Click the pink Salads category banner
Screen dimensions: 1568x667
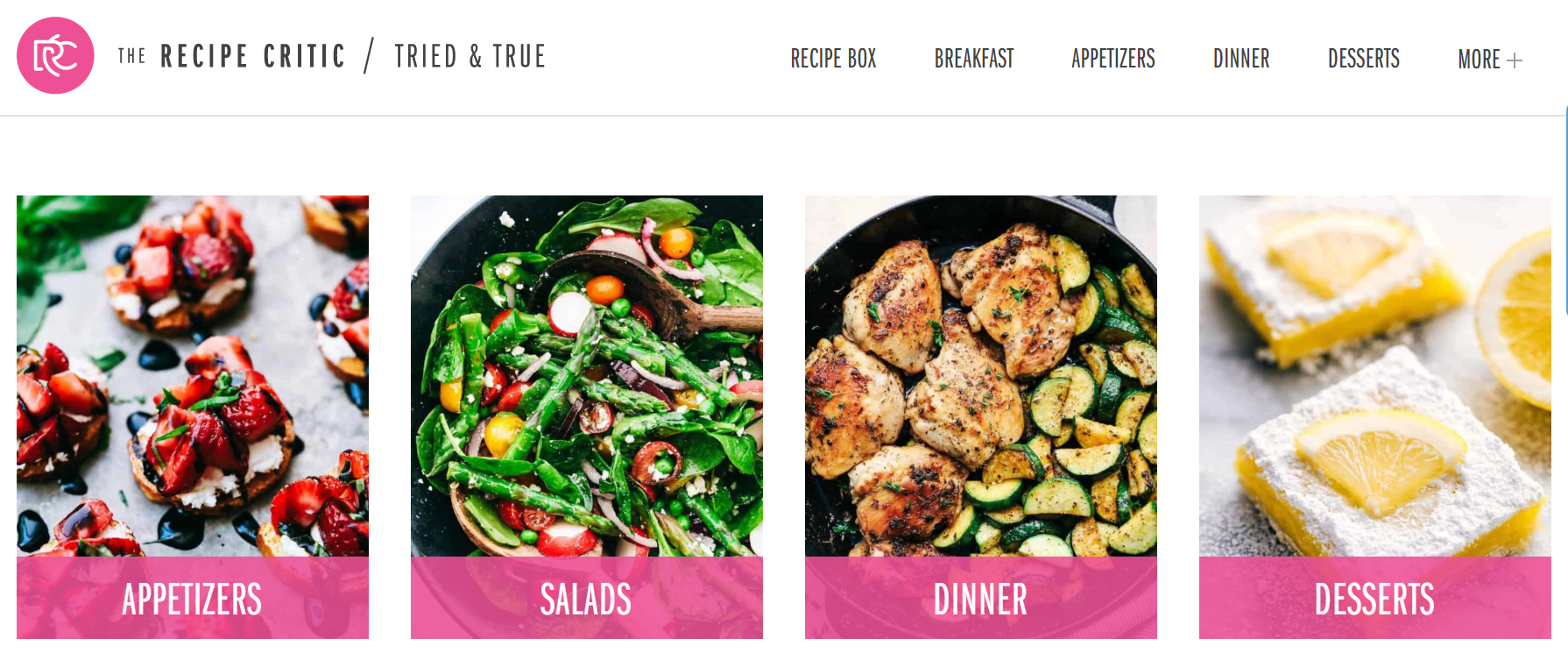coord(587,598)
